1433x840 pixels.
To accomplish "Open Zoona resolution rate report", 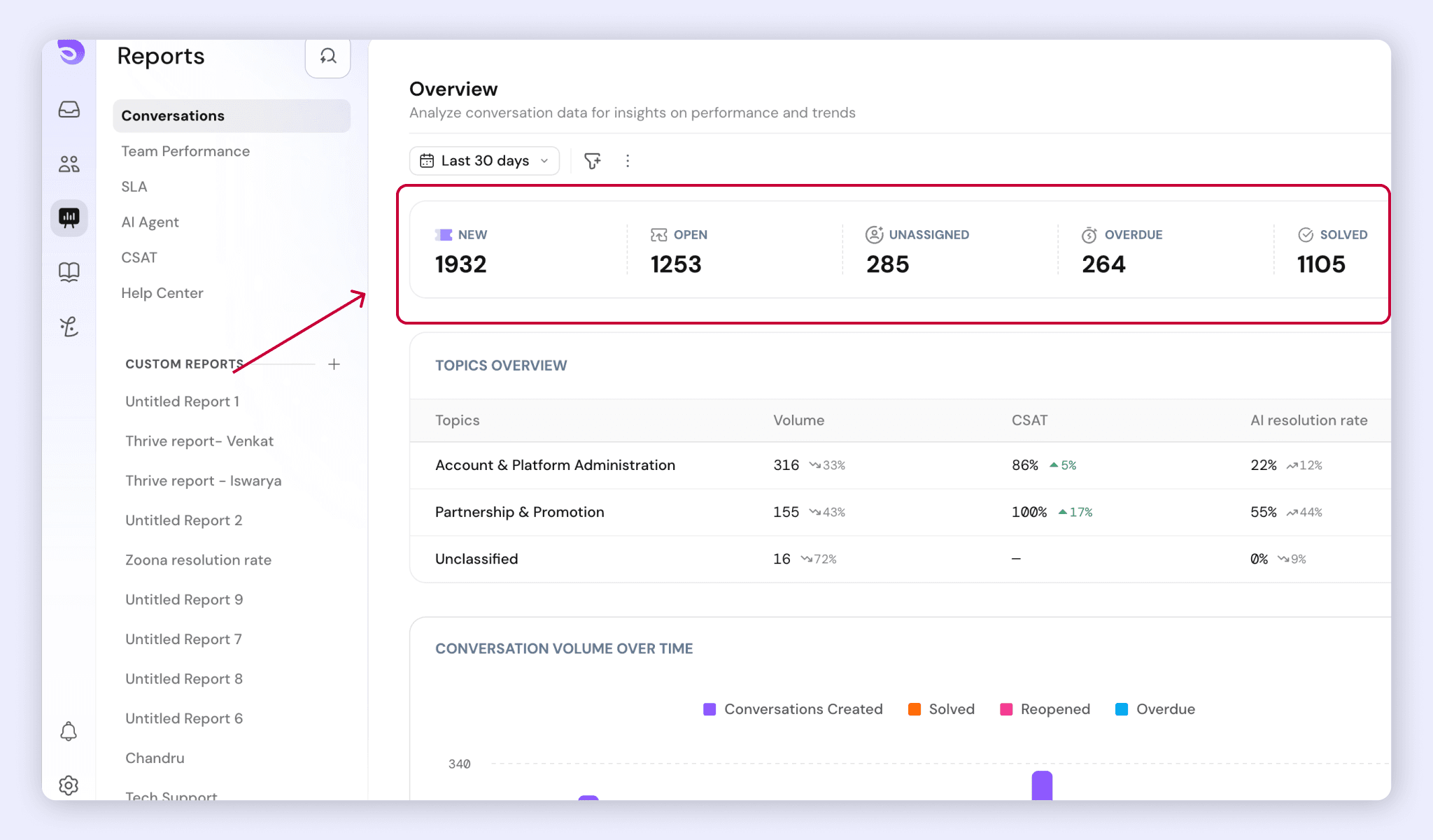I will click(199, 560).
